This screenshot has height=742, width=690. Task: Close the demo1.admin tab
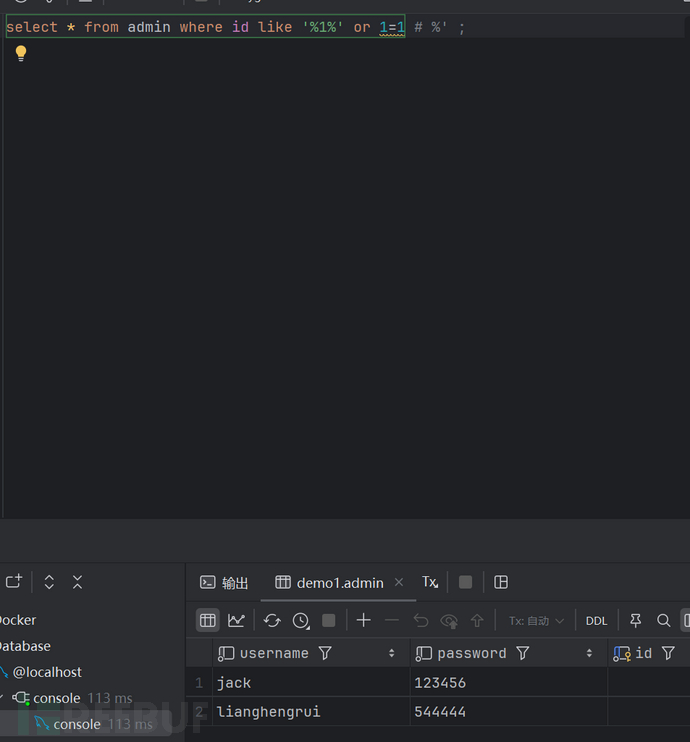pos(399,582)
